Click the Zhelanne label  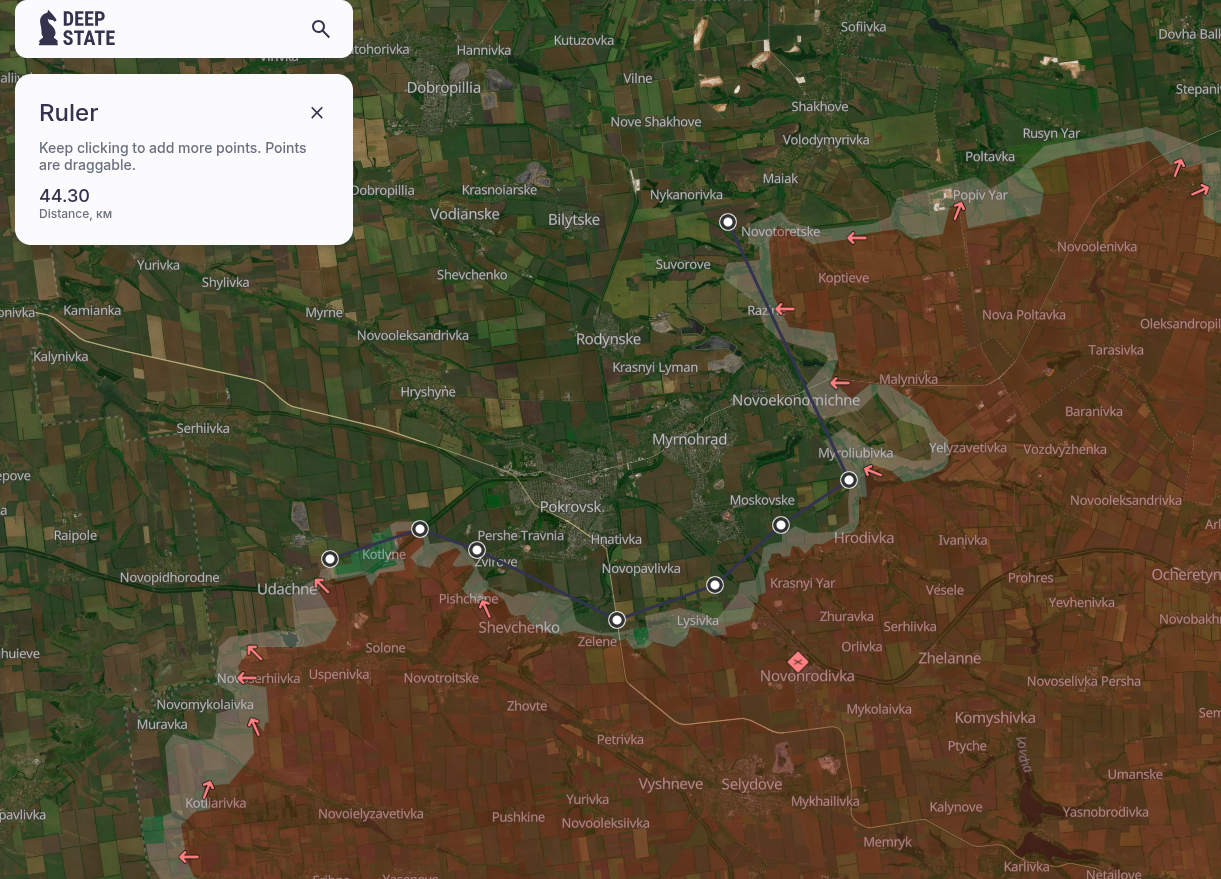949,658
